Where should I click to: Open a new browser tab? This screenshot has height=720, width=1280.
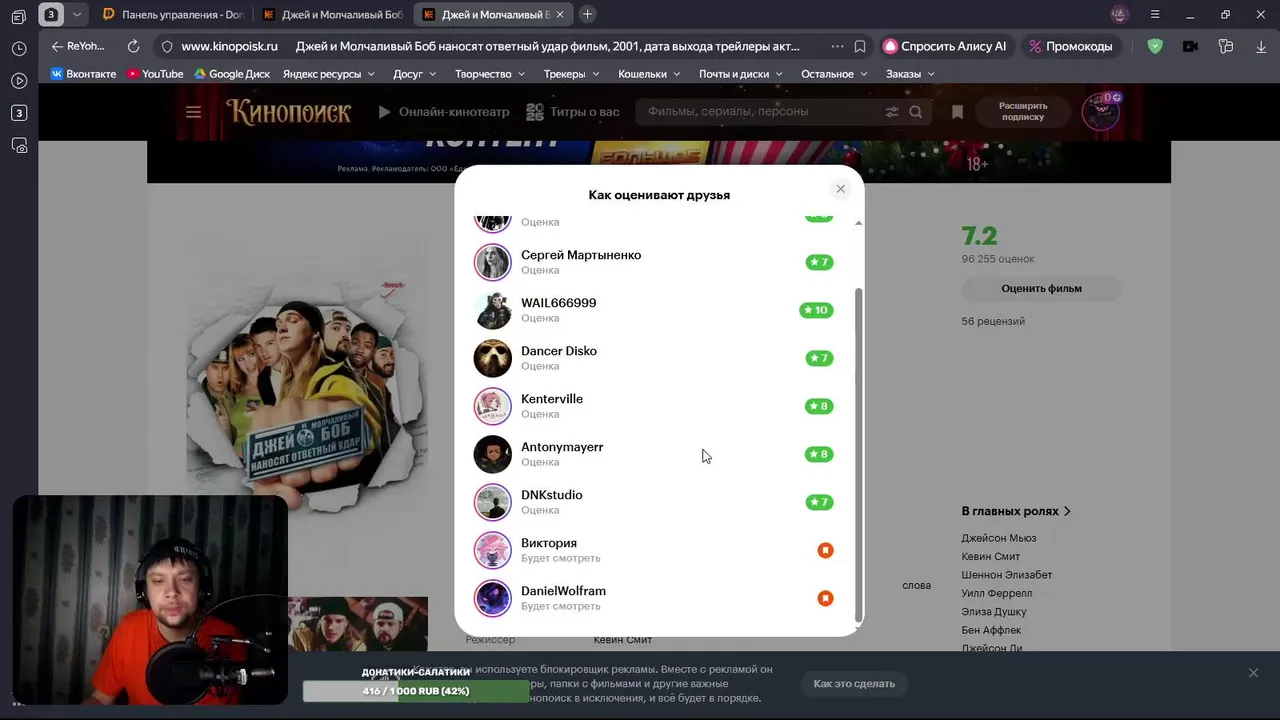[587, 14]
